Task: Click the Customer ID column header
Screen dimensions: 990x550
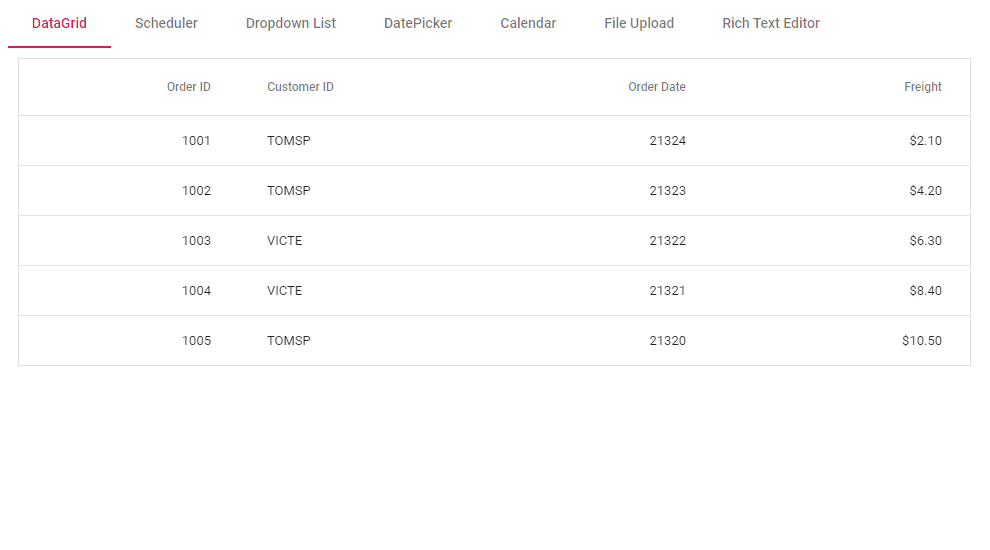Action: click(300, 87)
